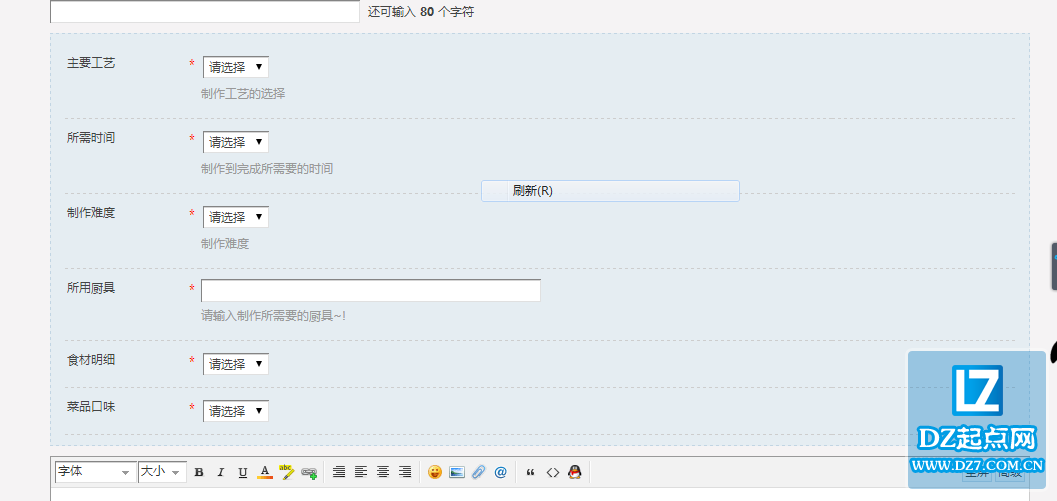Click the insert code icon
1057x501 pixels.
[x=553, y=473]
